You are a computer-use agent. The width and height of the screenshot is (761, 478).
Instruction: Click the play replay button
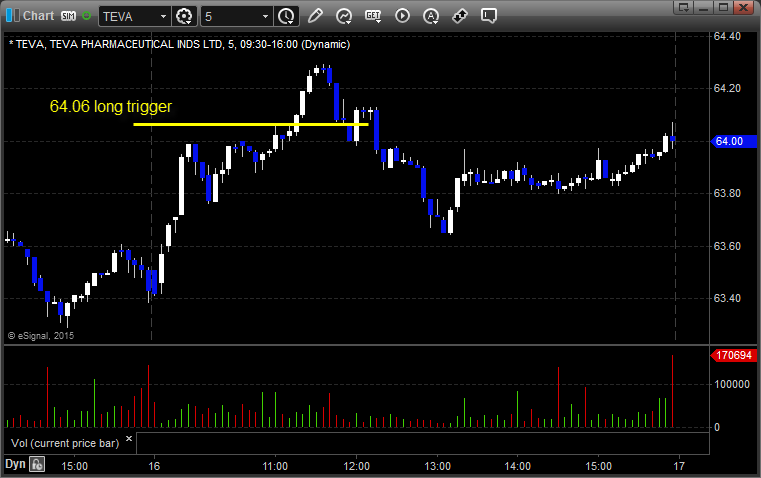402,16
